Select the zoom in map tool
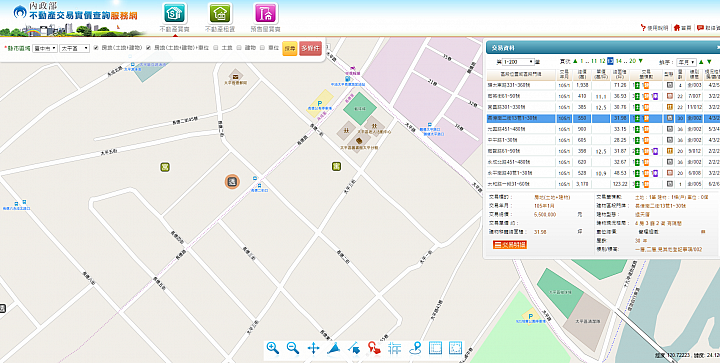This screenshot has height=363, width=720. coord(273,348)
